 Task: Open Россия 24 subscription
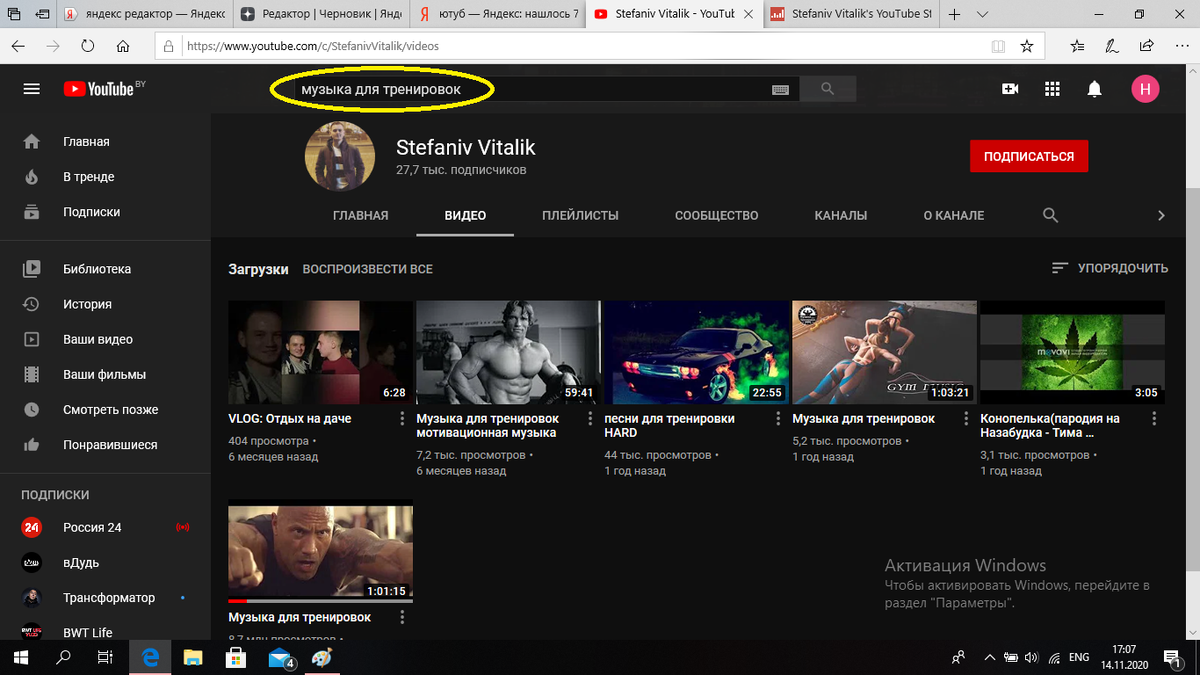coord(105,527)
